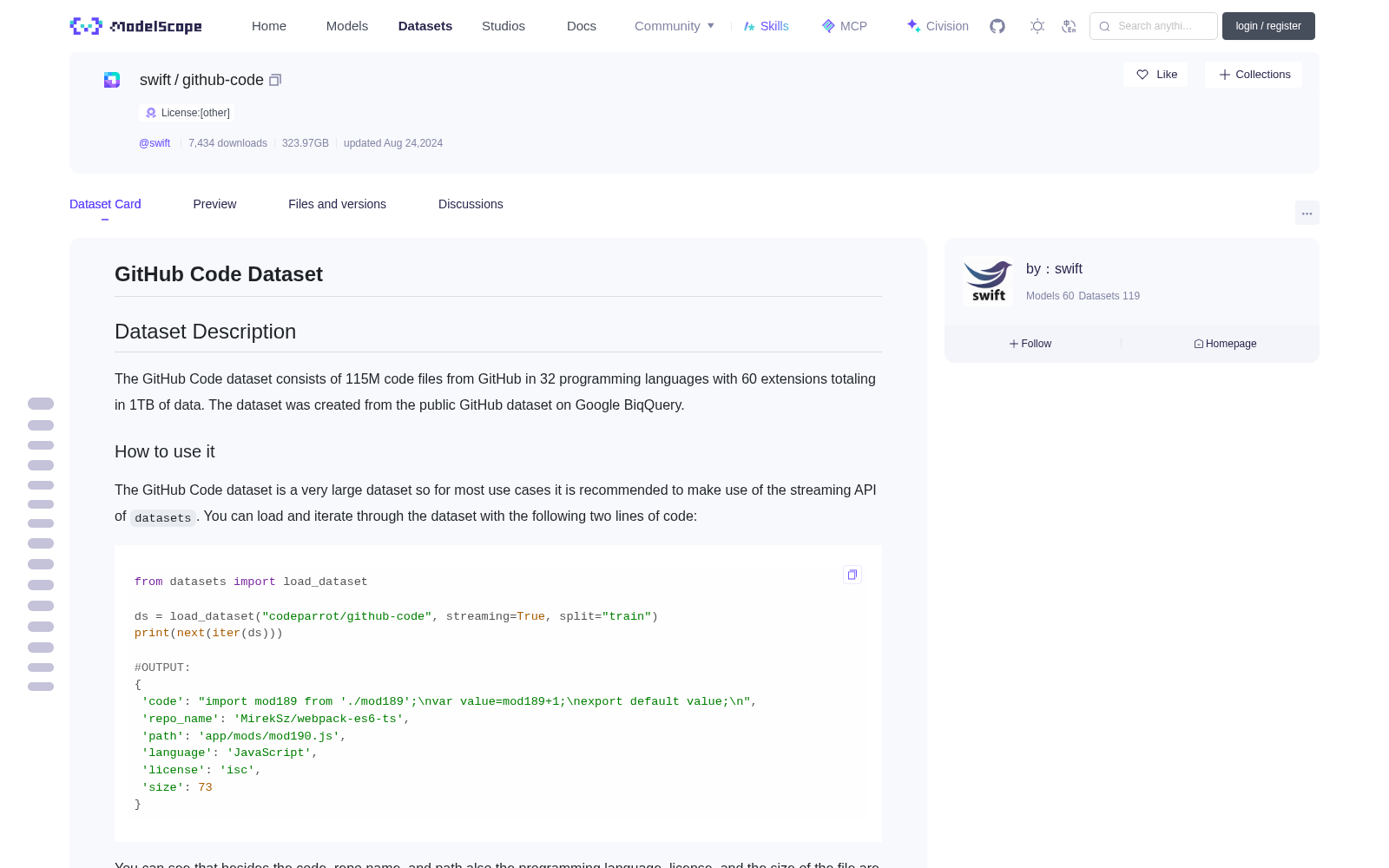Click 'by : swift' owner name

click(x=1054, y=269)
